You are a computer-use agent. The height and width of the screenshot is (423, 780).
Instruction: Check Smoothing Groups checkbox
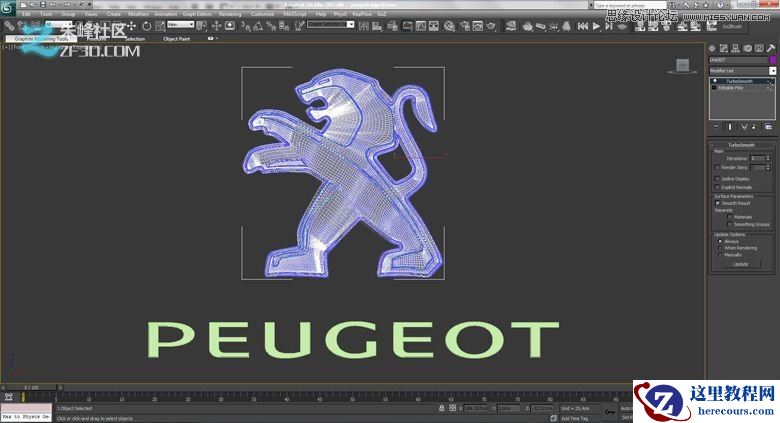tap(730, 224)
